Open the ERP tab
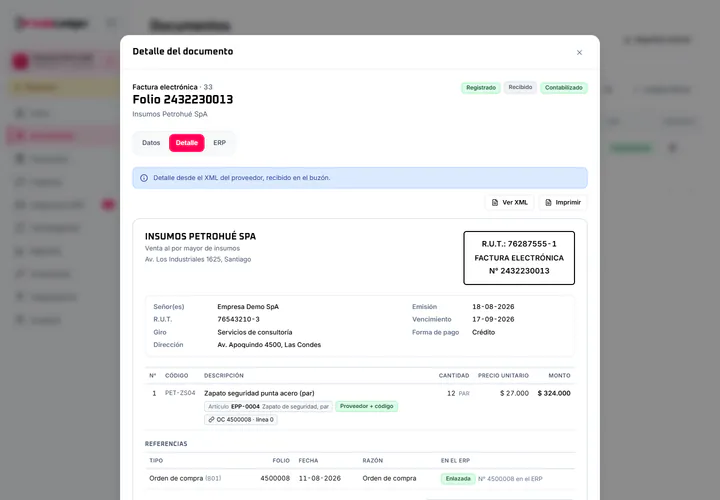Image resolution: width=720 pixels, height=500 pixels. [x=219, y=143]
